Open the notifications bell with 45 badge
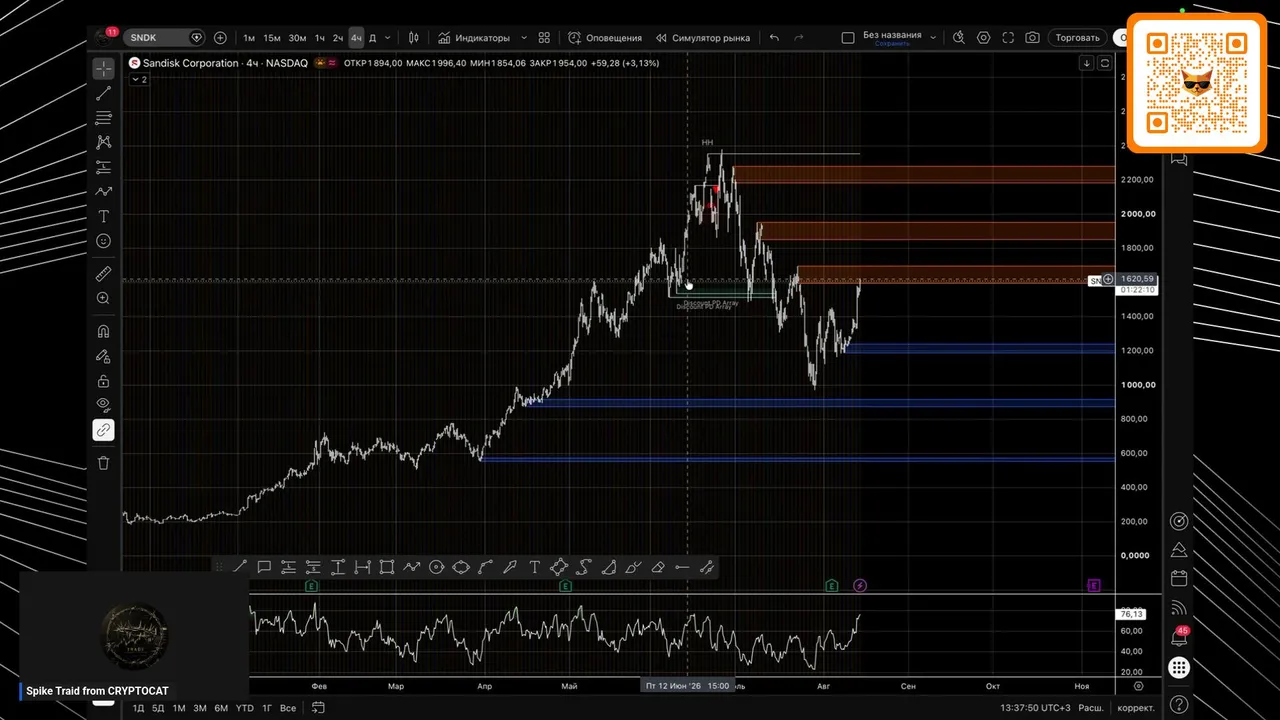This screenshot has width=1280, height=720. 1179,636
